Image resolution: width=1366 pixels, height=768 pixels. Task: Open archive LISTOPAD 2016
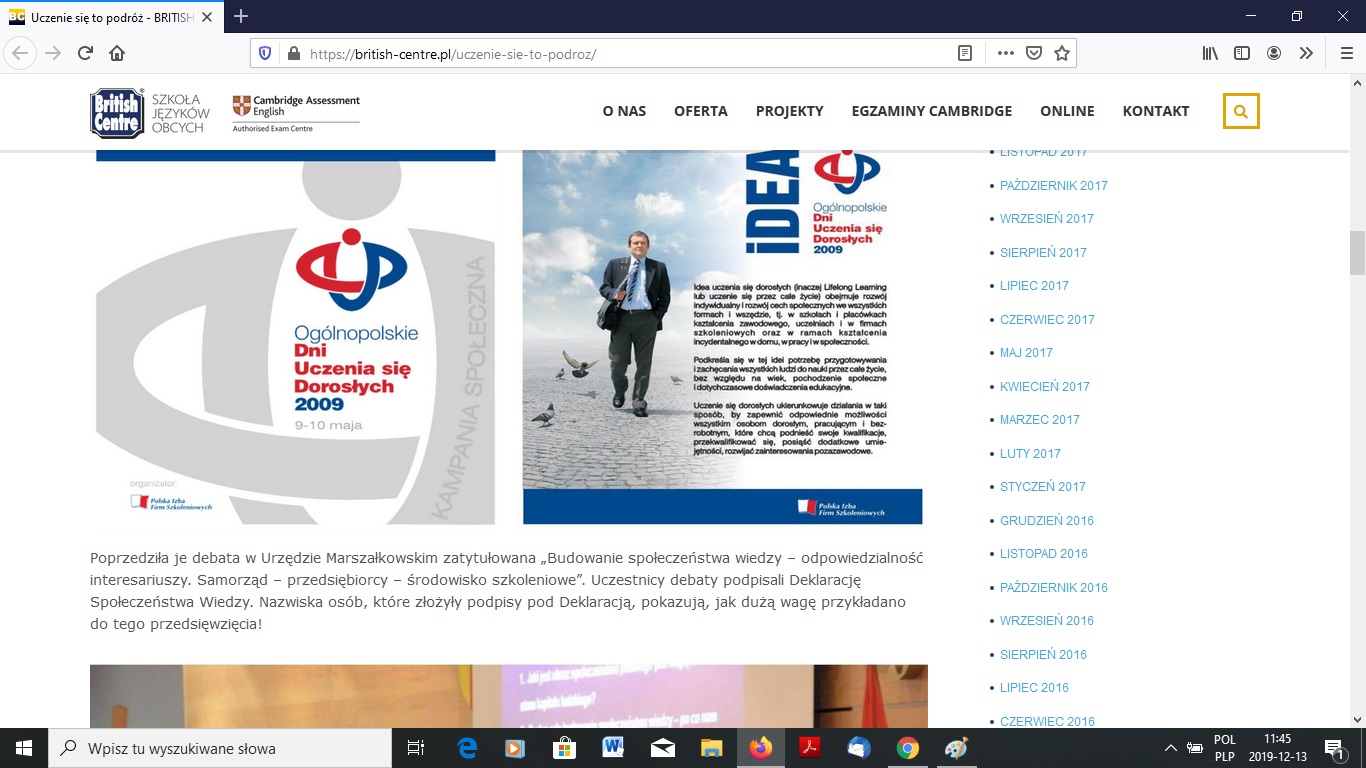coord(1044,554)
